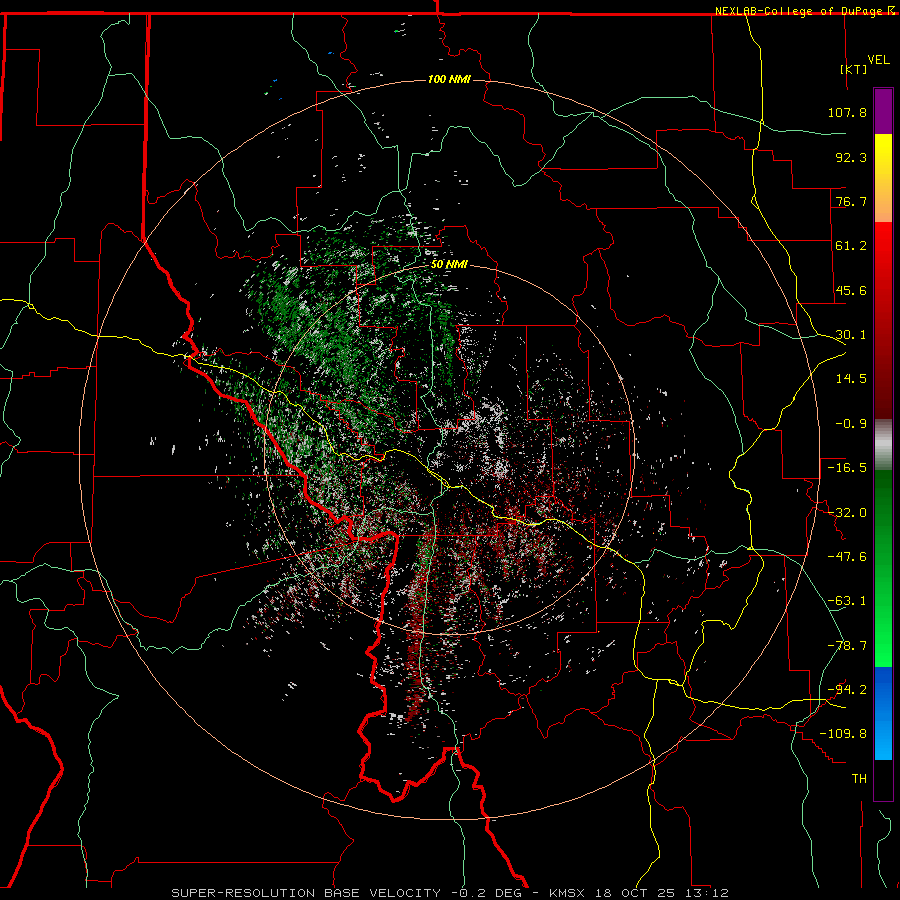
Task: Pick the black TH segment of the color bar
Action: [883, 780]
